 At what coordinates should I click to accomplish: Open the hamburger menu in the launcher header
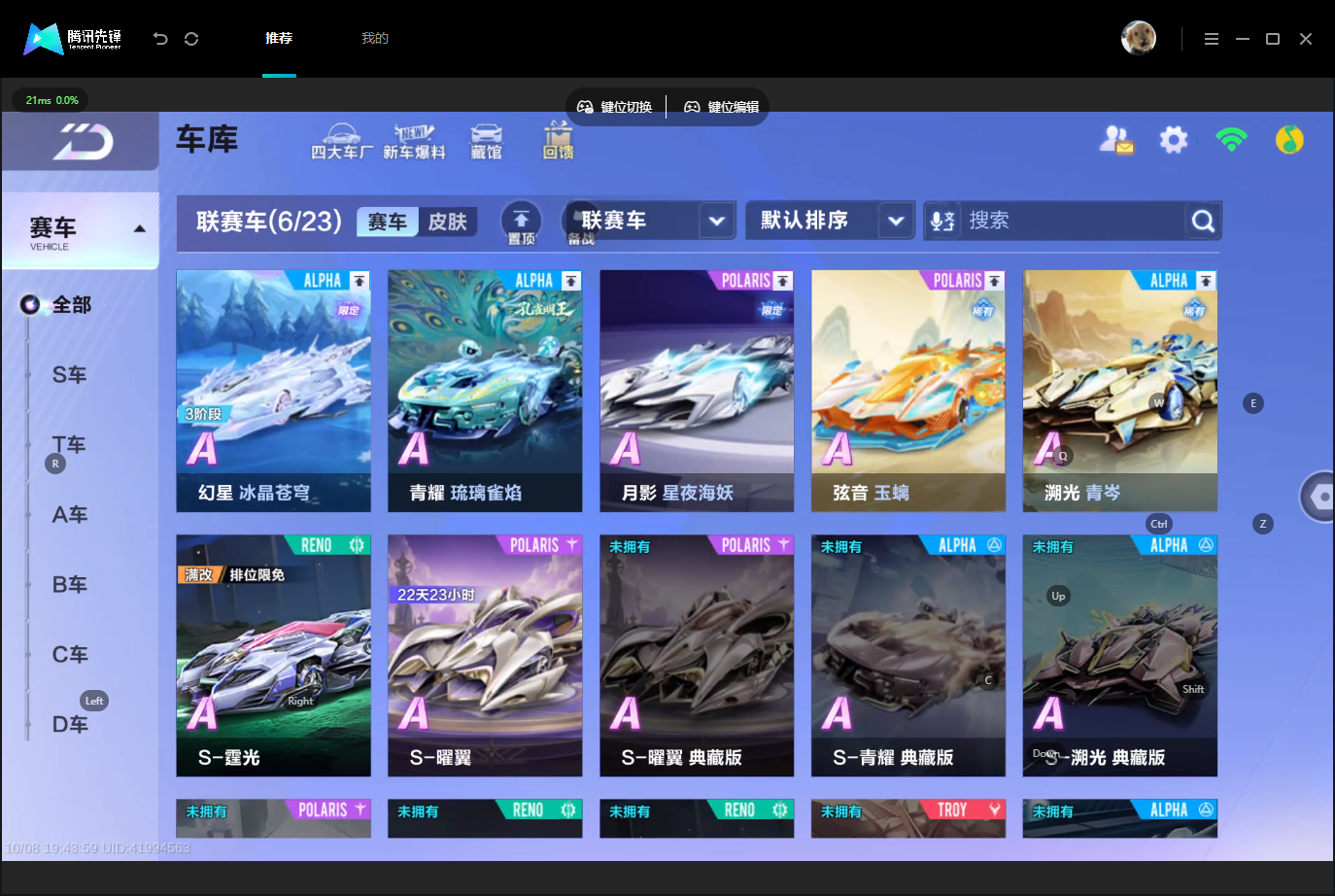[1211, 39]
